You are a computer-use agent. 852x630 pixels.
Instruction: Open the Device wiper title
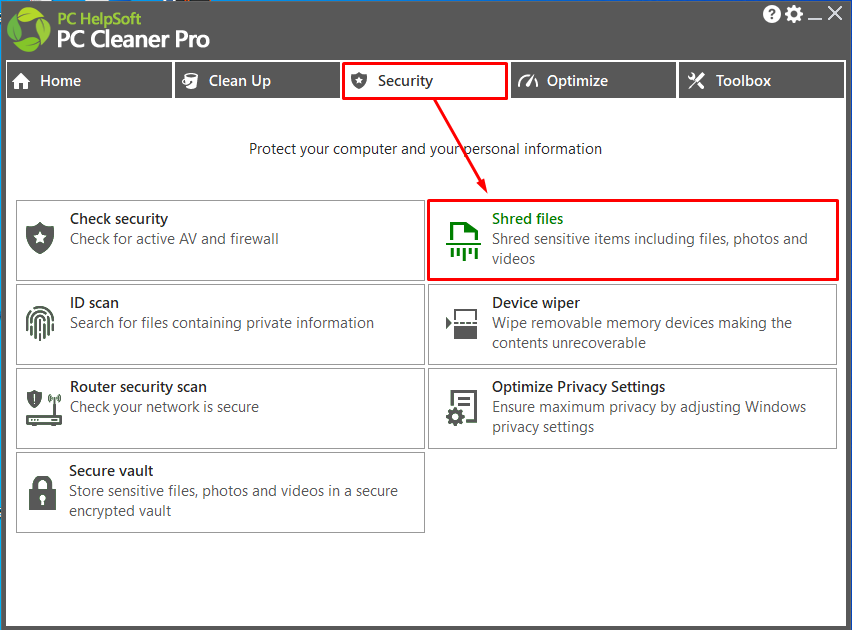point(536,303)
